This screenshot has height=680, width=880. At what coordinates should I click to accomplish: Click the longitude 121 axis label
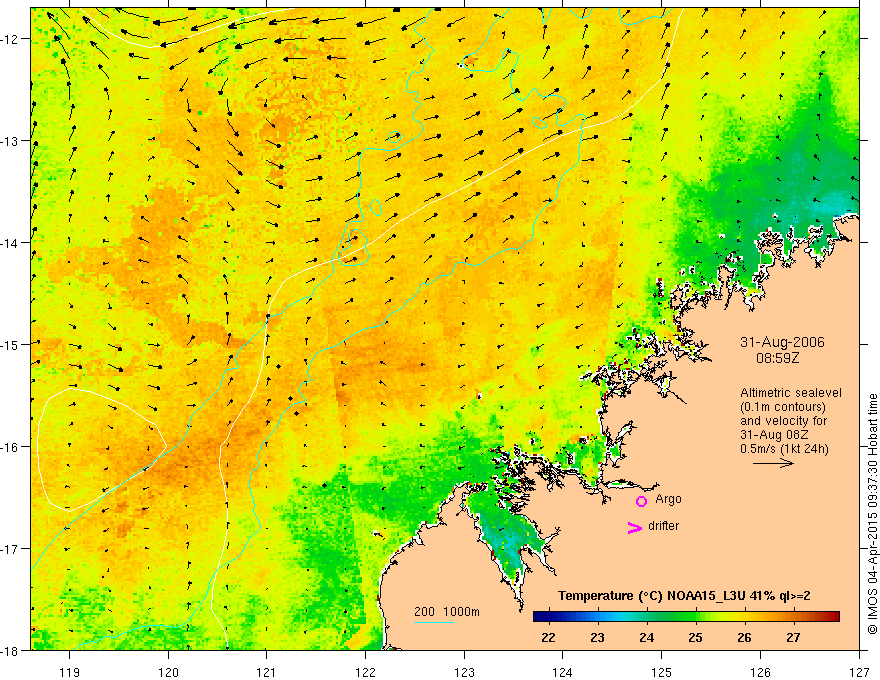(267, 672)
